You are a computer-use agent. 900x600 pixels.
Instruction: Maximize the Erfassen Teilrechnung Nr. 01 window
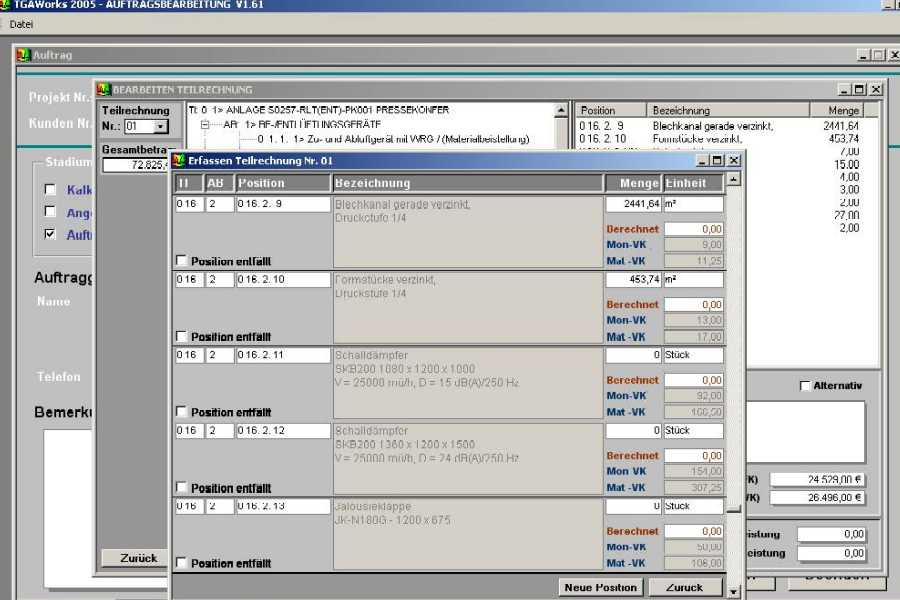718,160
